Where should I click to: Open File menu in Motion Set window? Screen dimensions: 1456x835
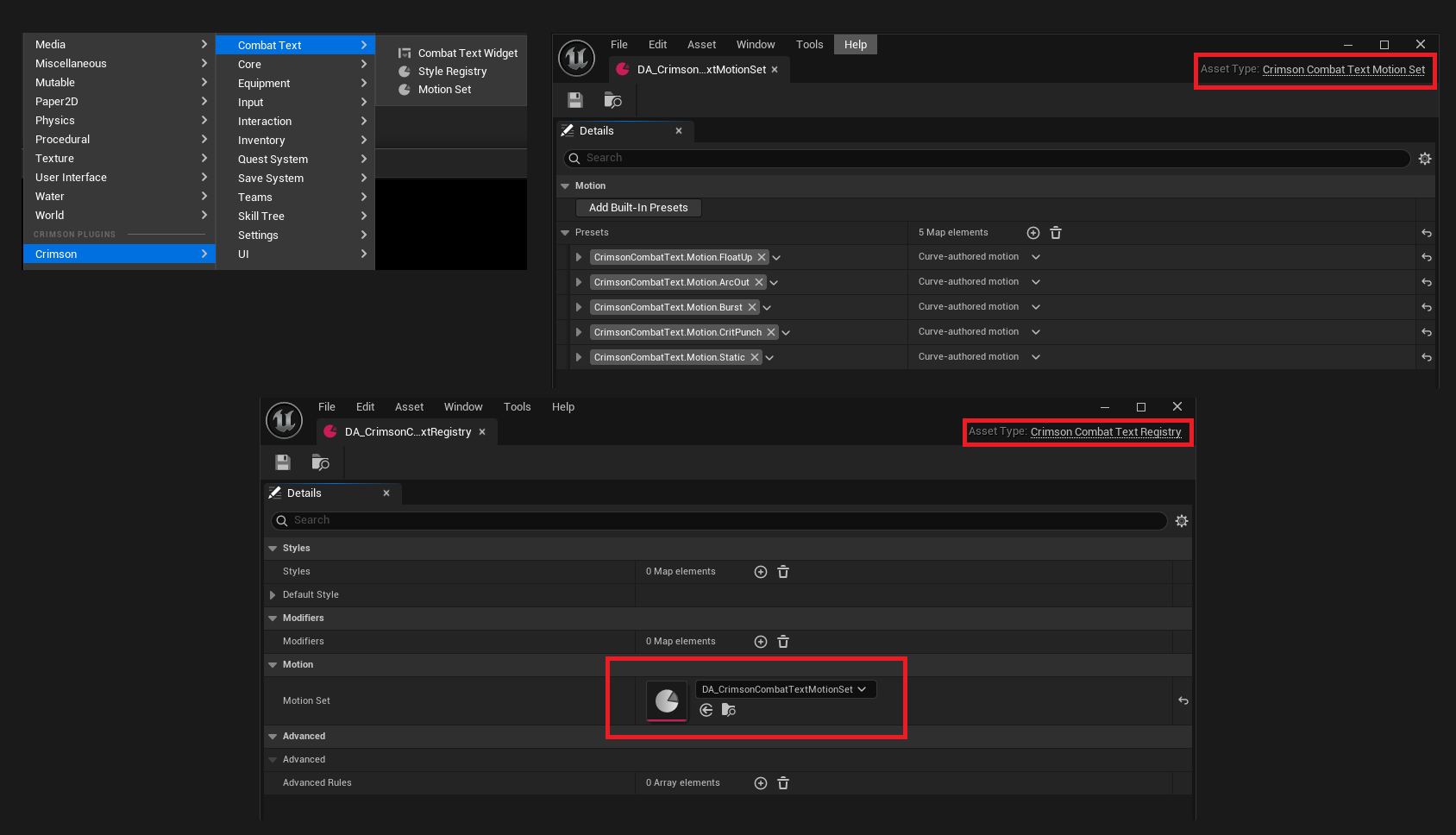pos(619,45)
